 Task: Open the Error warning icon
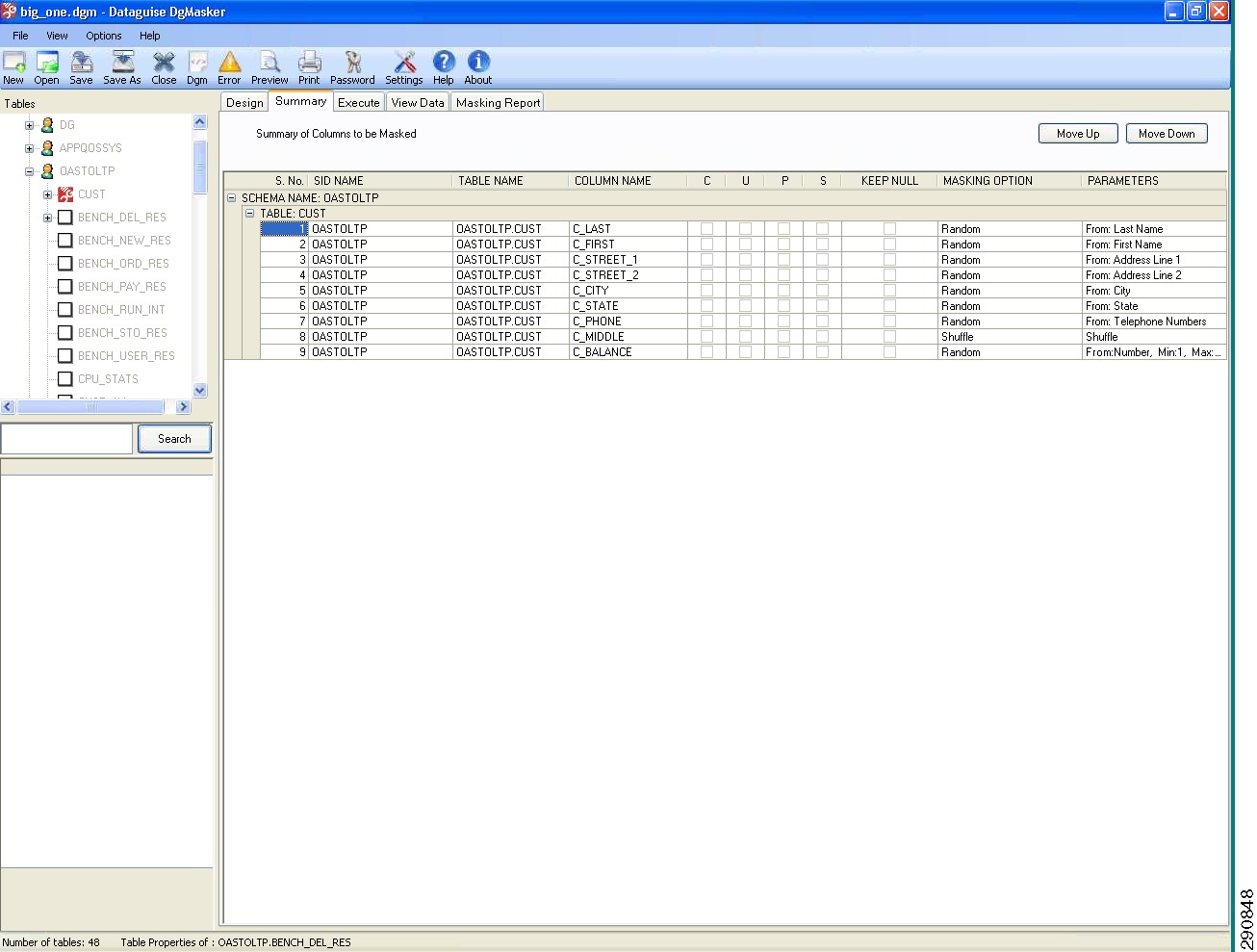click(x=229, y=67)
